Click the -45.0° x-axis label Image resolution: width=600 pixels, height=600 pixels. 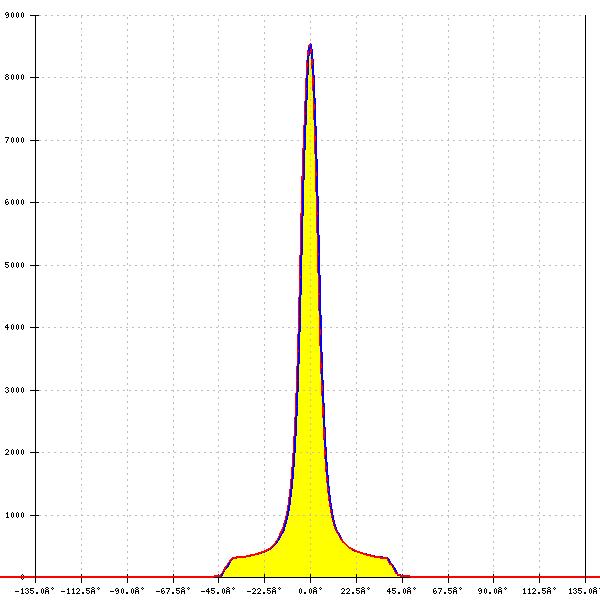coord(218,591)
